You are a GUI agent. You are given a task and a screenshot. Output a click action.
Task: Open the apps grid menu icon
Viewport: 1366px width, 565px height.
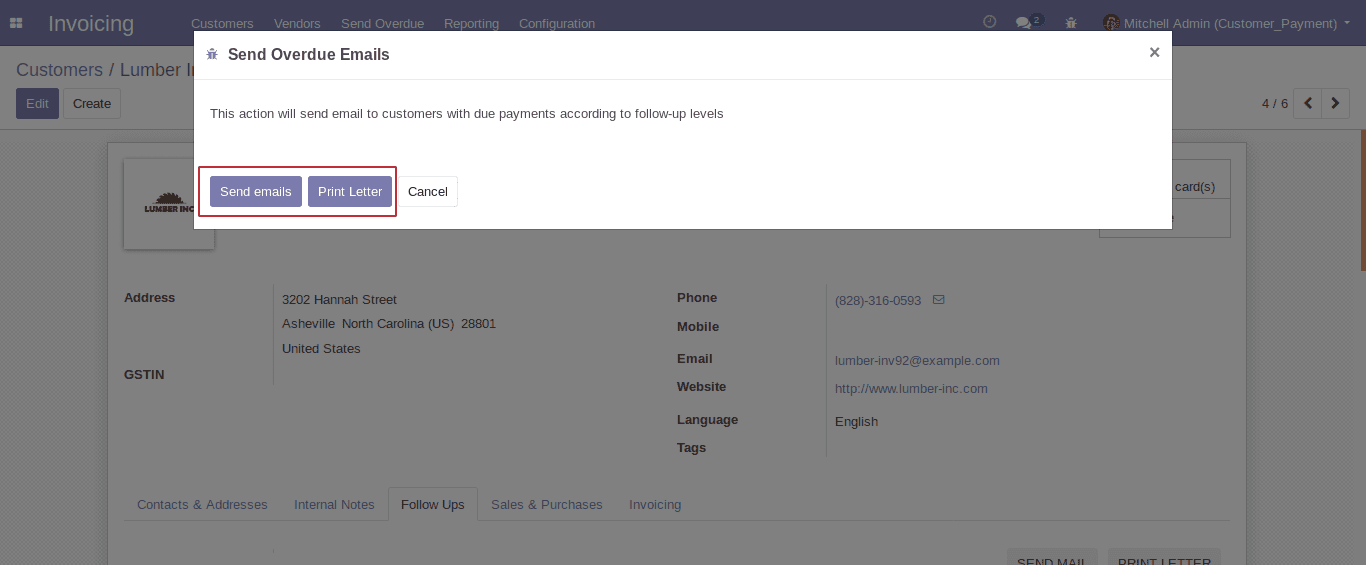(x=16, y=23)
